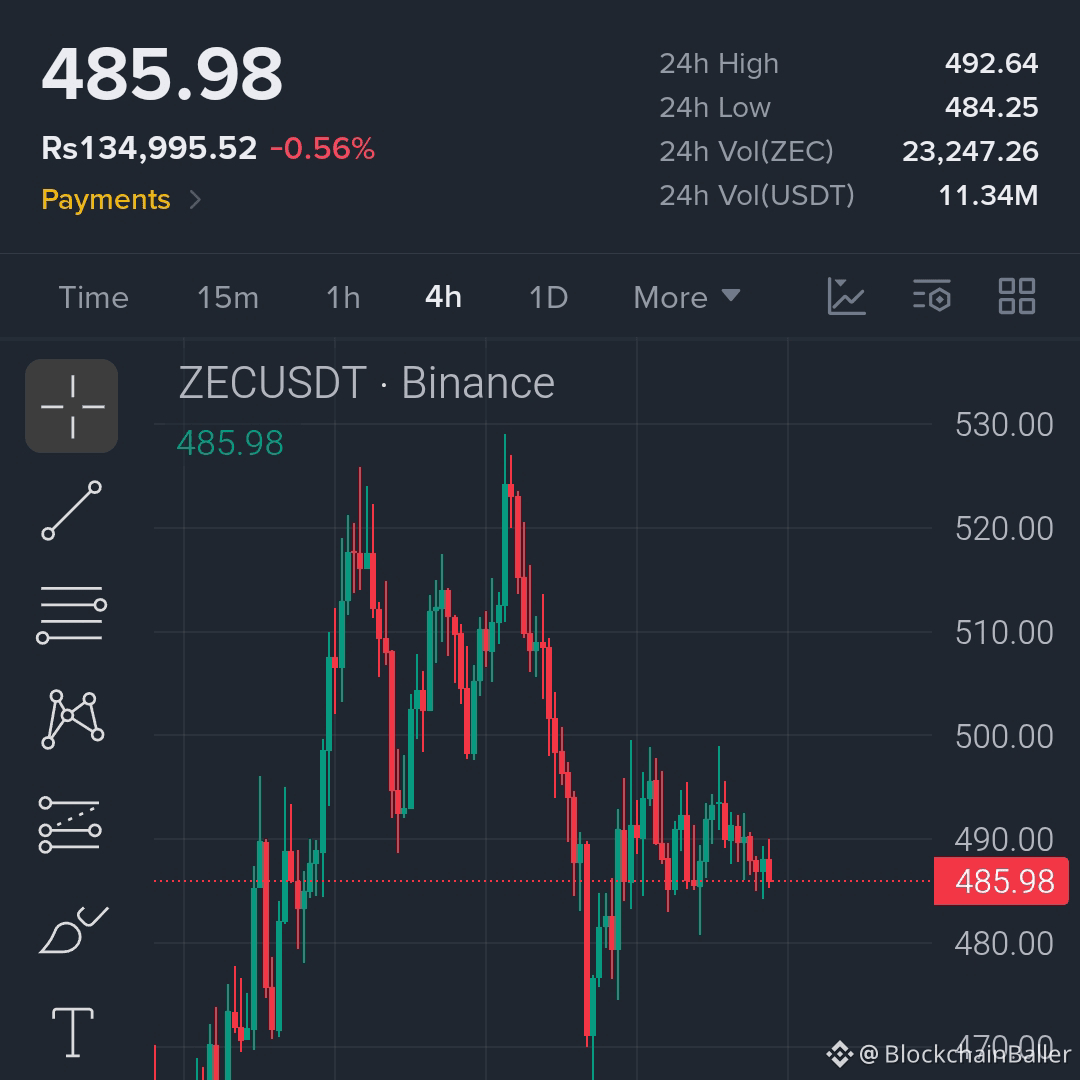Click the 24h Vol(USDT) value 11.34M
The image size is (1080, 1080).
988,196
